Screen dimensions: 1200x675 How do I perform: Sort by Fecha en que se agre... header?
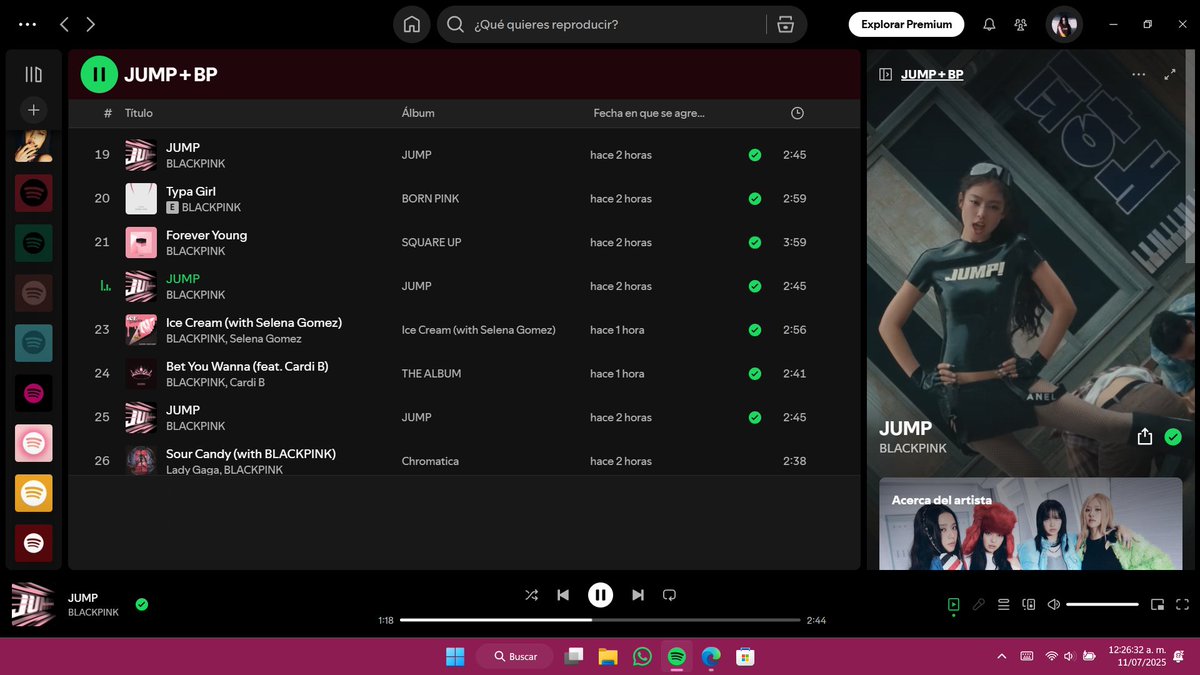pyautogui.click(x=649, y=113)
